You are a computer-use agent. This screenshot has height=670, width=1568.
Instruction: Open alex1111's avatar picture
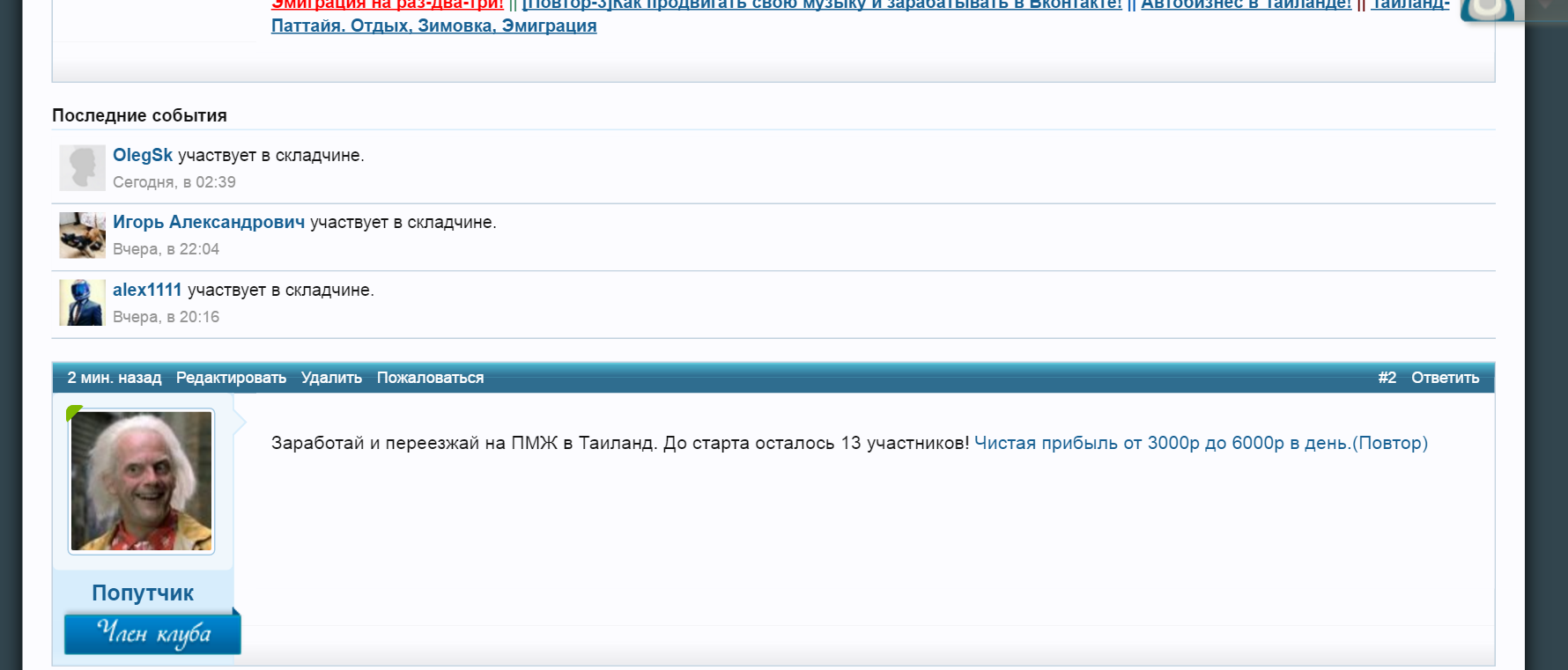(x=83, y=303)
